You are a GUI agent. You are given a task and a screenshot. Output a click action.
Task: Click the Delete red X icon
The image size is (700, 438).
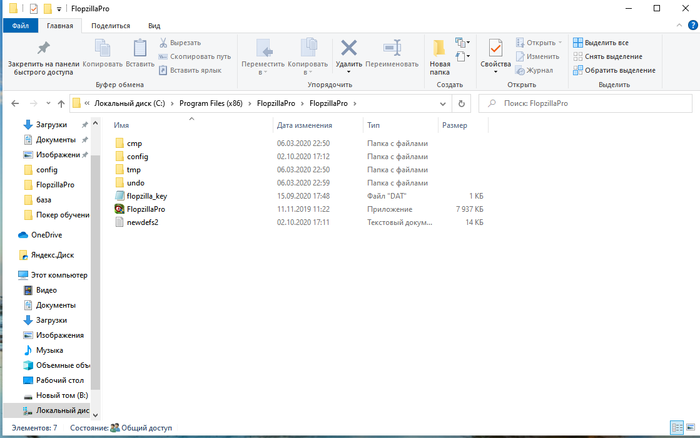pos(349,48)
